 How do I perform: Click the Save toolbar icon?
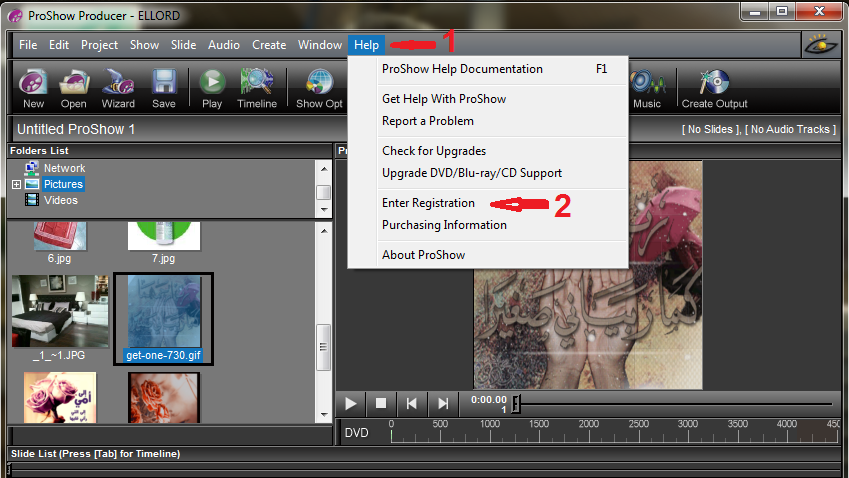(164, 86)
